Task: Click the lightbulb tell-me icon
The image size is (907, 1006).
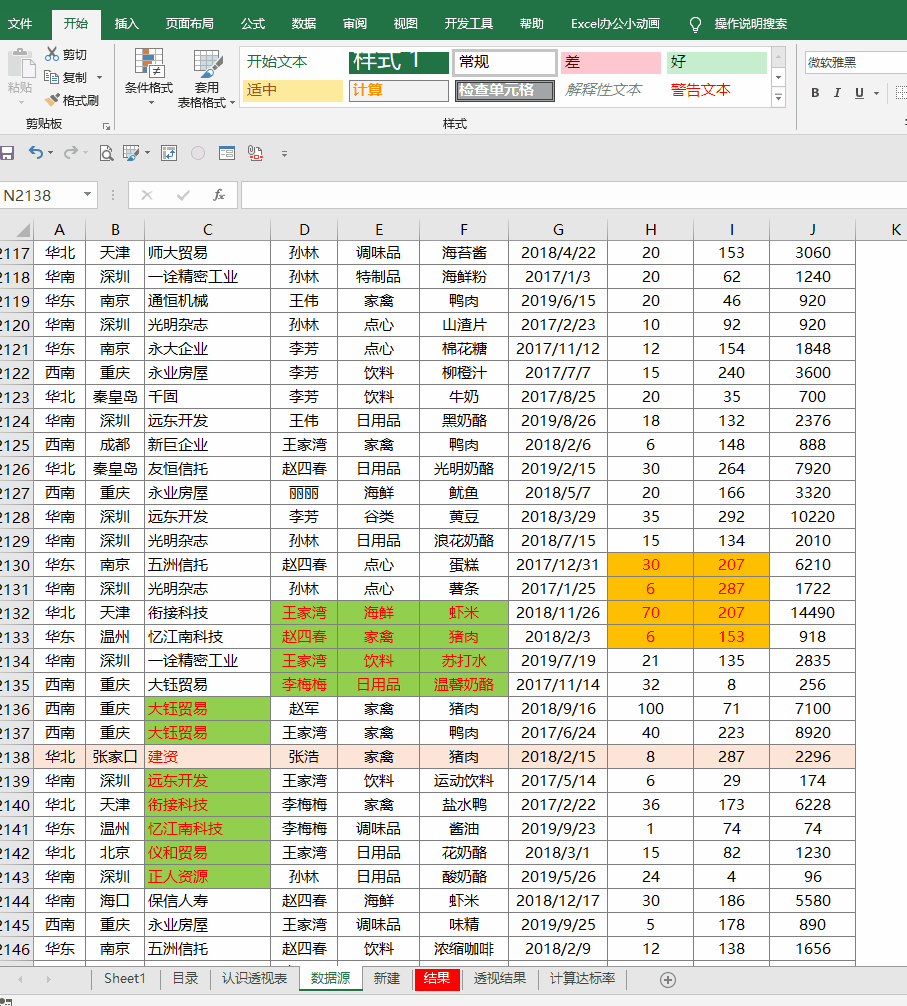Action: click(x=695, y=24)
